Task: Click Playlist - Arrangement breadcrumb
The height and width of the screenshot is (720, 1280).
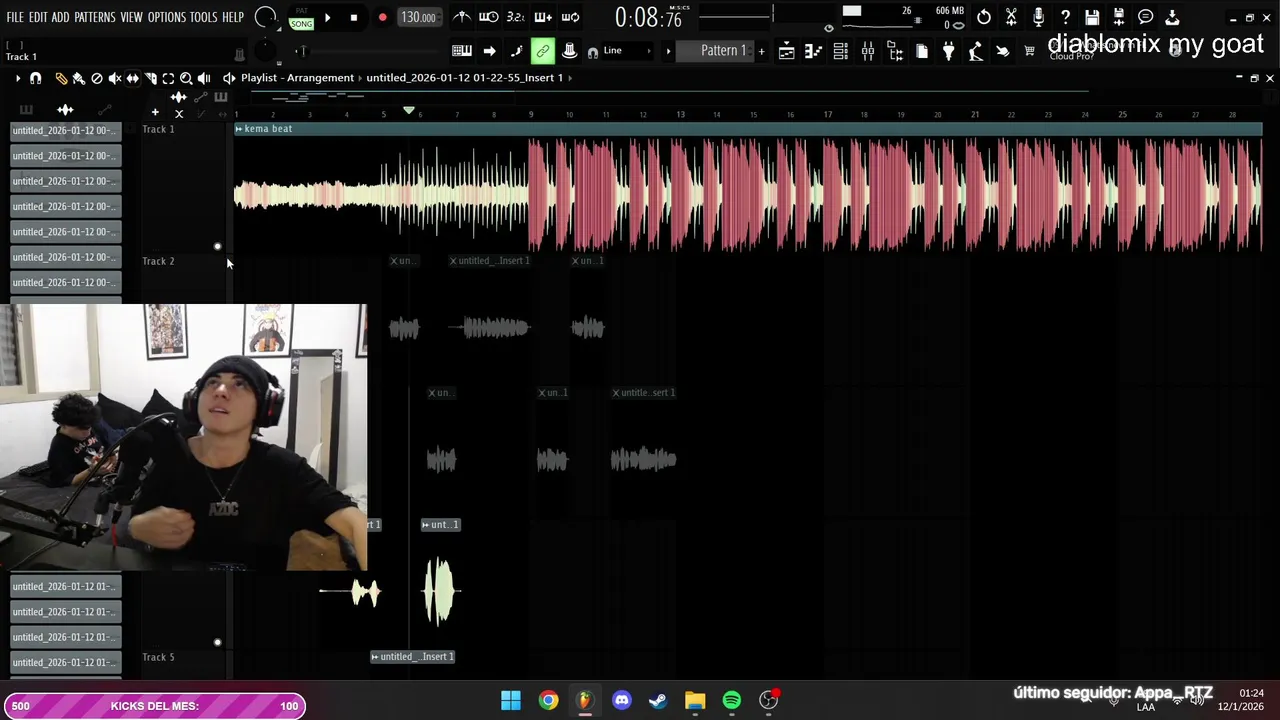Action: 297,78
